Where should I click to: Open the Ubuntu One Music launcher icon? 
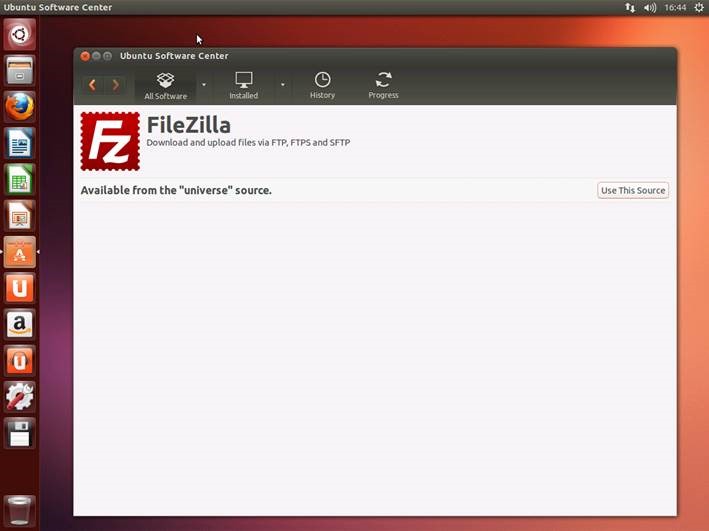click(19, 360)
